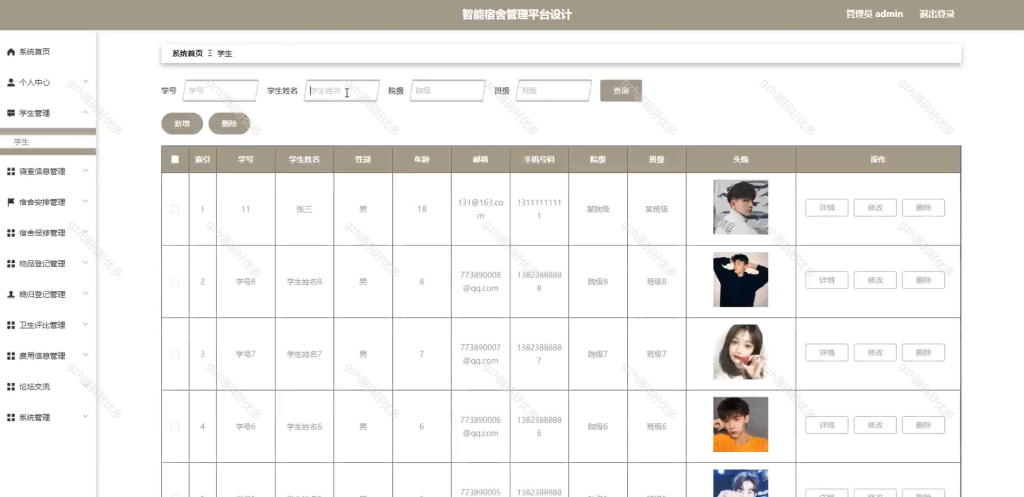This screenshot has height=497, width=1024.
Task: Click the grid icon beside 物品登记管理
Action: coord(10,263)
